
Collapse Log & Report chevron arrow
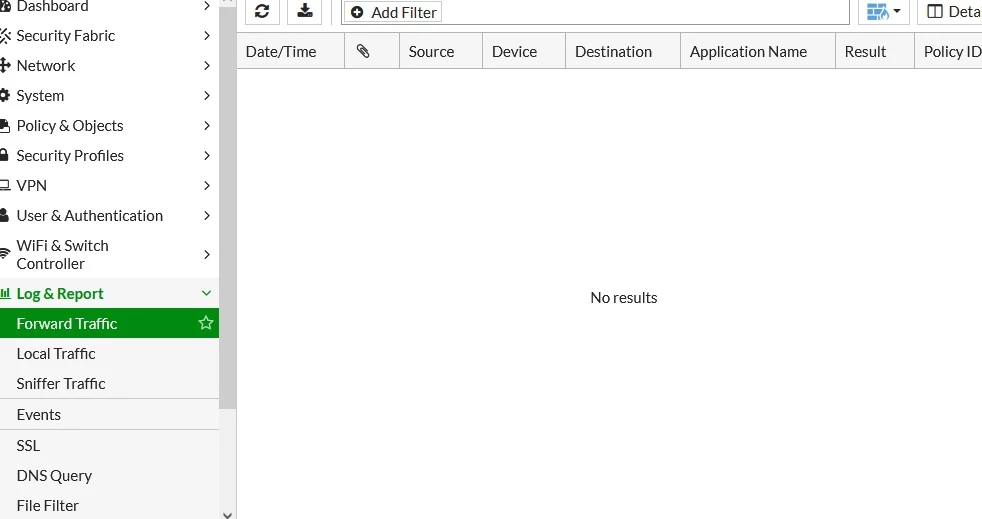(x=206, y=293)
